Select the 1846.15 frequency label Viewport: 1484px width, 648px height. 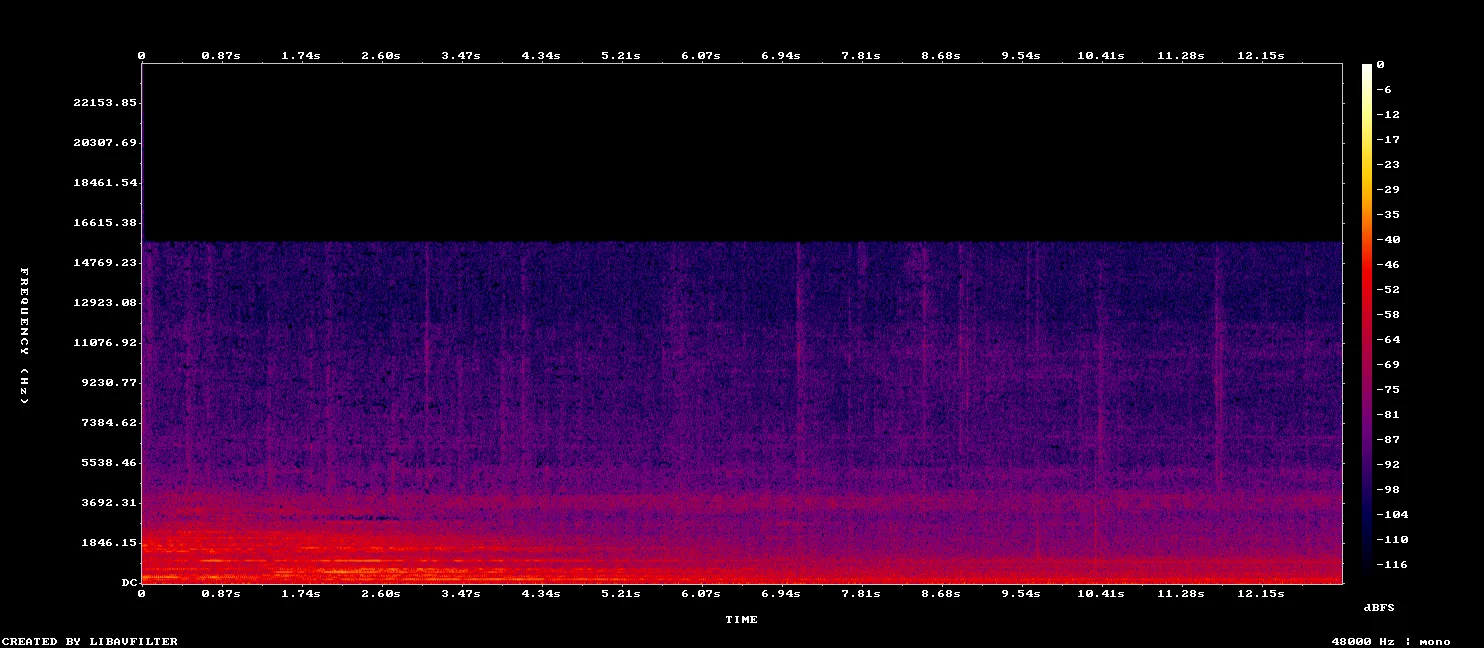click(x=109, y=543)
